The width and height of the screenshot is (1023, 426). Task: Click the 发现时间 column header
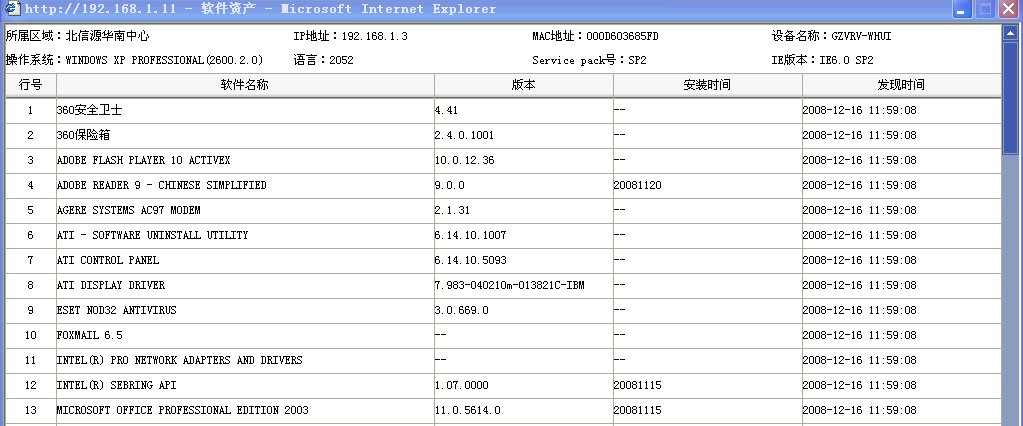click(x=901, y=85)
